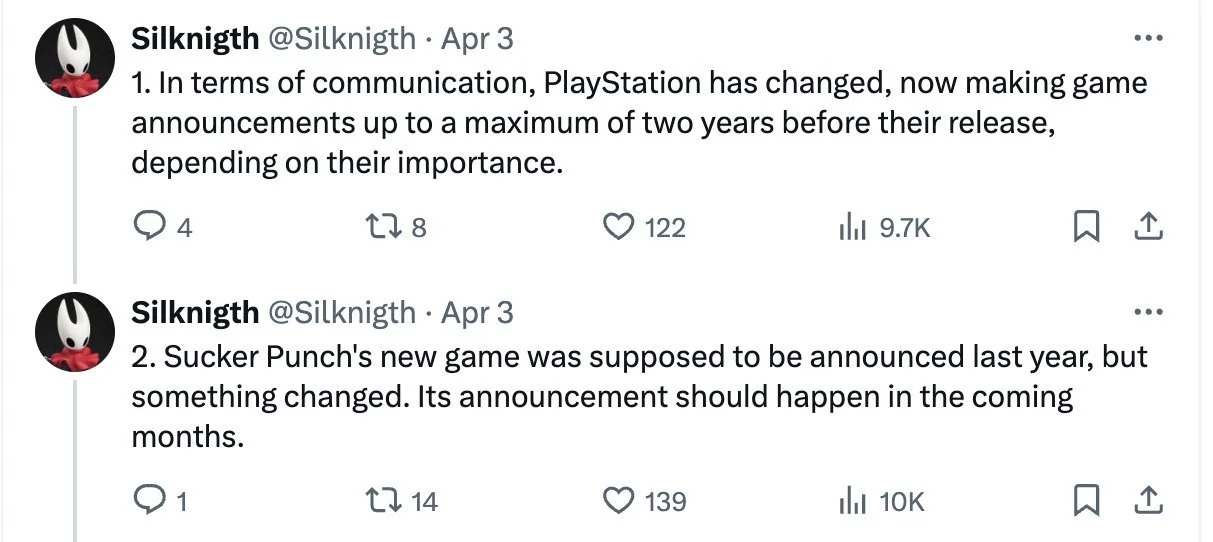
Task: Open the @Silknigth handle on second tweet
Action: click(x=342, y=312)
